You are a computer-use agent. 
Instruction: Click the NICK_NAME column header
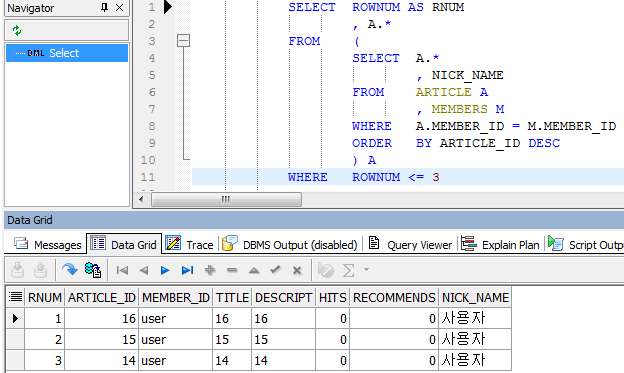475,297
